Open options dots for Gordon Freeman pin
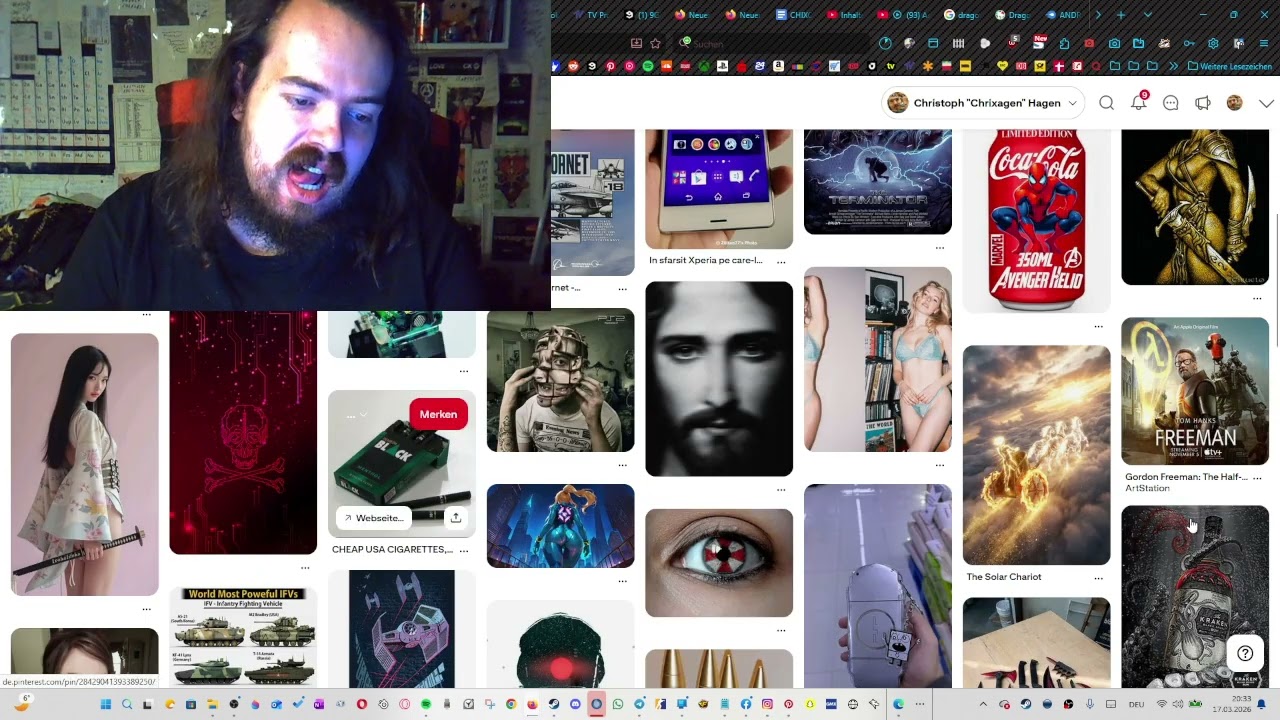The height and width of the screenshot is (720, 1280). [1257, 478]
